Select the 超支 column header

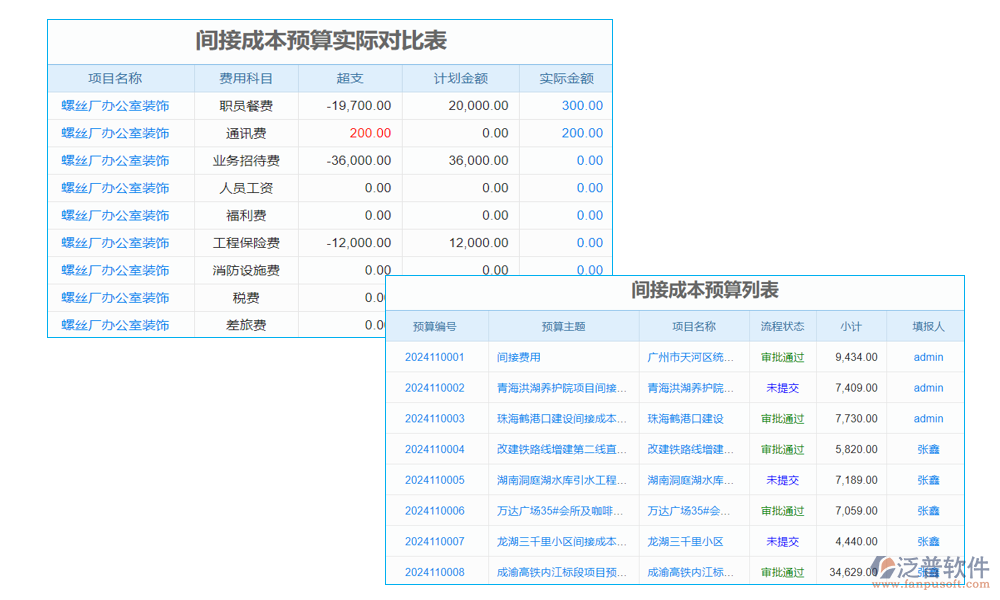pos(352,77)
